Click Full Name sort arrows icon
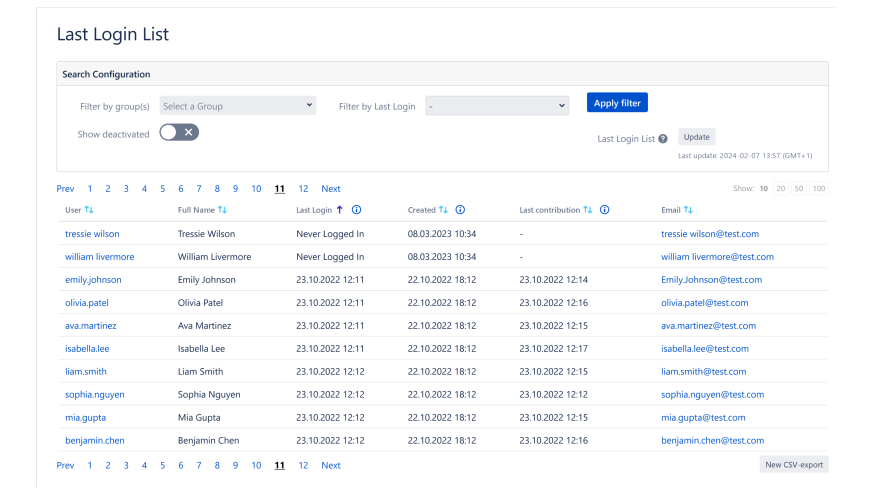Viewport: 870px width, 494px height. pyautogui.click(x=223, y=210)
